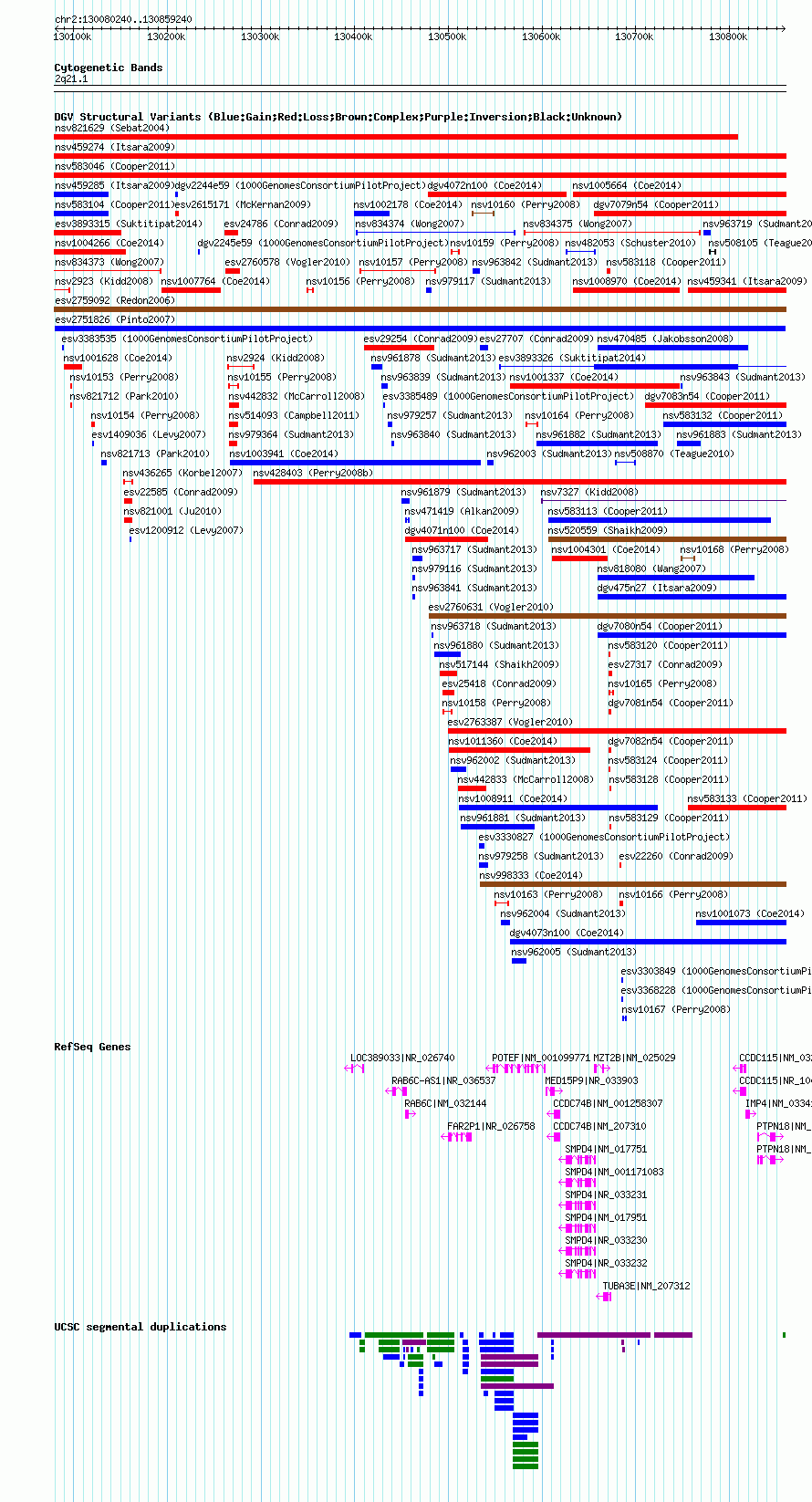Click esv2763387 (Vogler2010) label
This screenshot has width=812, height=1502.
tap(510, 722)
